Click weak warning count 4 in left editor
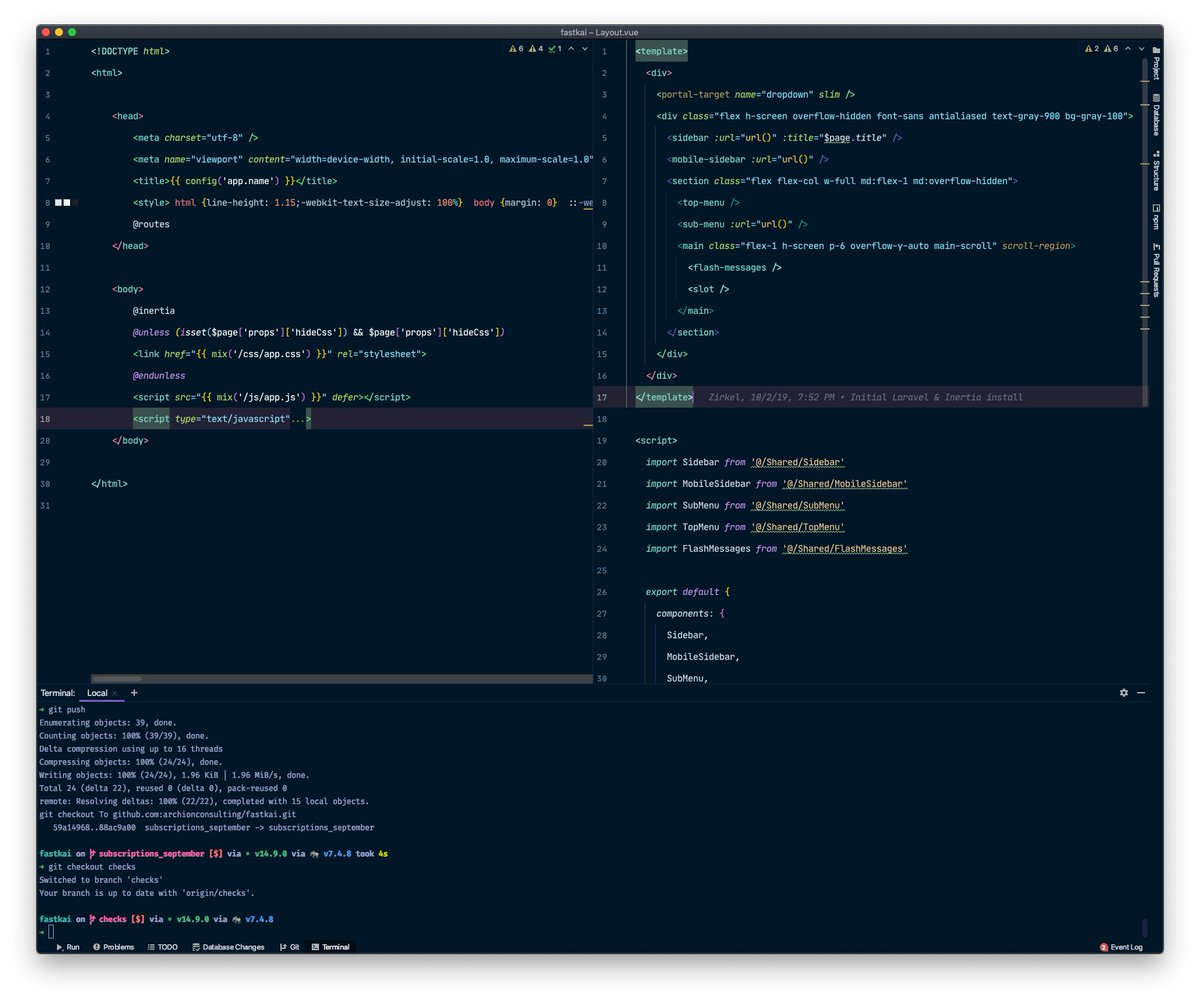Image resolution: width=1200 pixels, height=1002 pixels. [x=536, y=49]
